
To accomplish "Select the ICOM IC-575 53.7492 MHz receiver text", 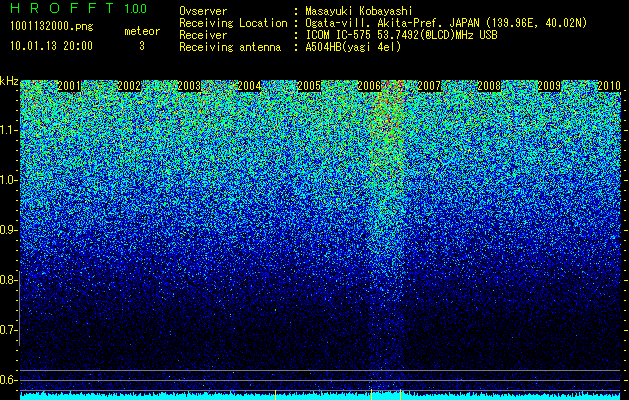I will (x=401, y=35).
